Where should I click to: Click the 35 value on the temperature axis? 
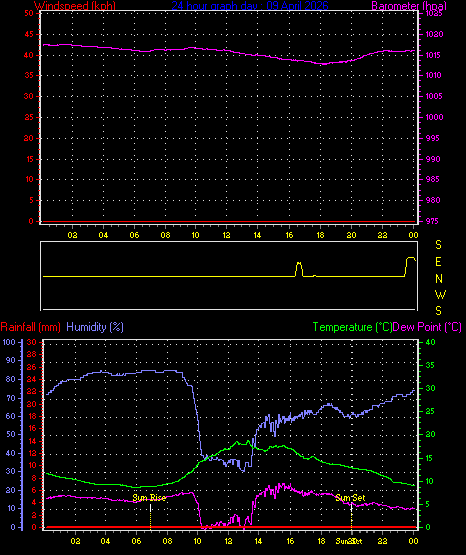pos(430,365)
